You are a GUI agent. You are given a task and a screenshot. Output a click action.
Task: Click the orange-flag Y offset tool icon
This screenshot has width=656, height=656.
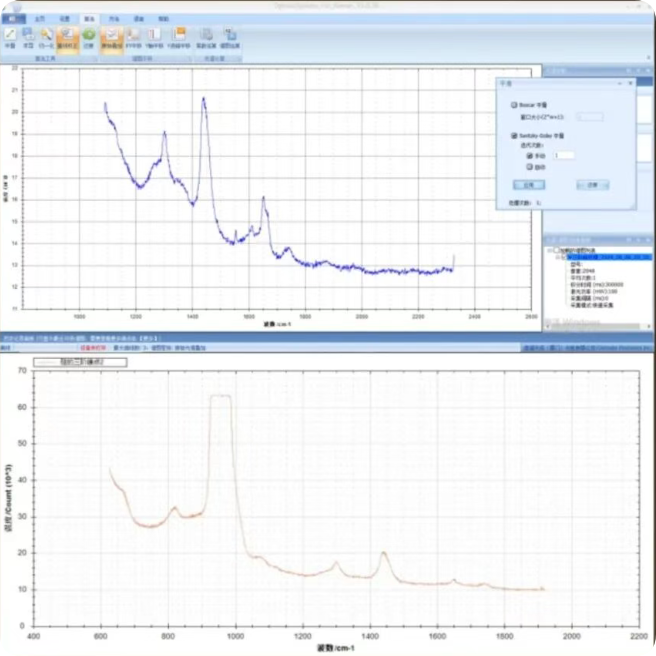(179, 38)
